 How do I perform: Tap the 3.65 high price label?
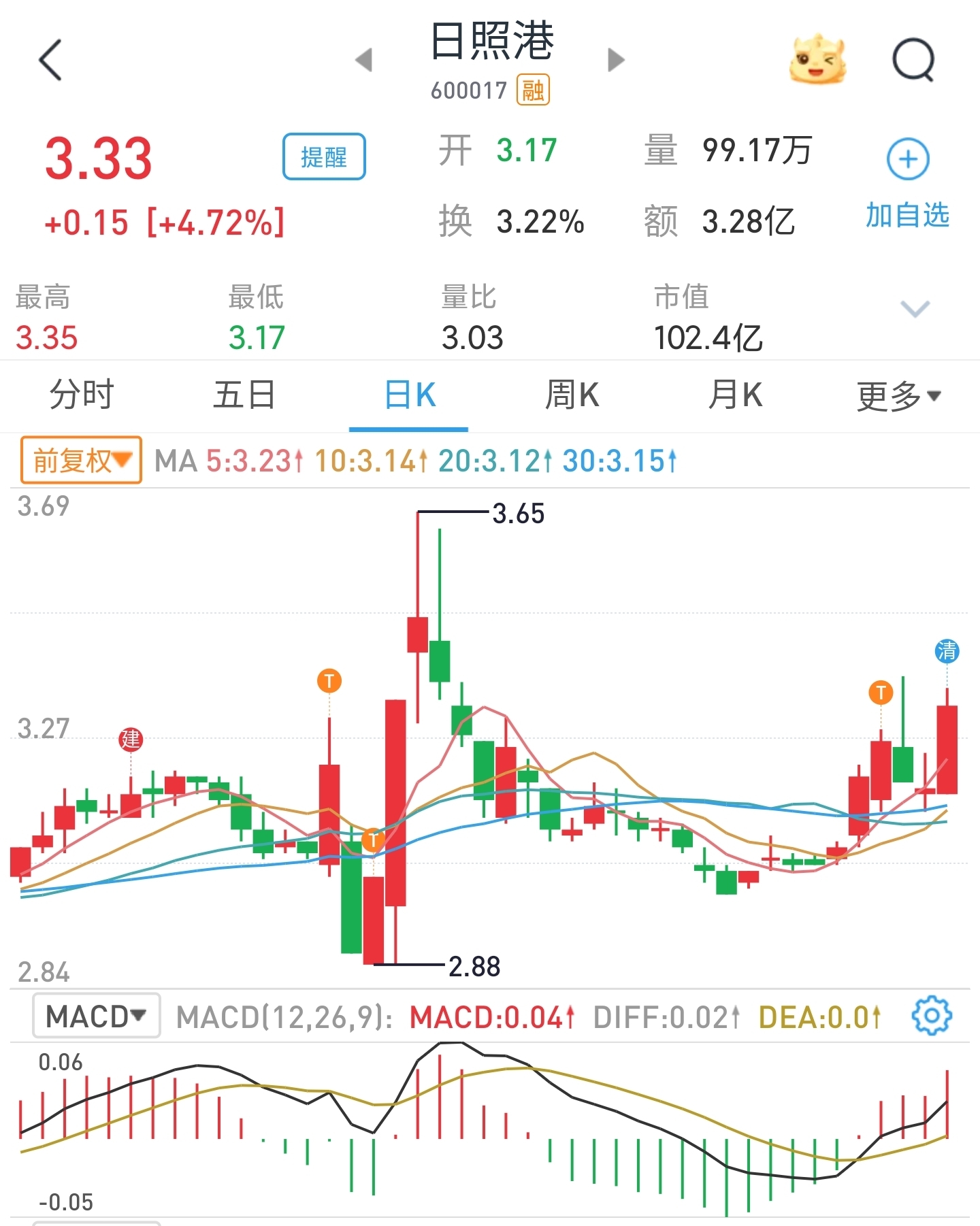tap(519, 514)
